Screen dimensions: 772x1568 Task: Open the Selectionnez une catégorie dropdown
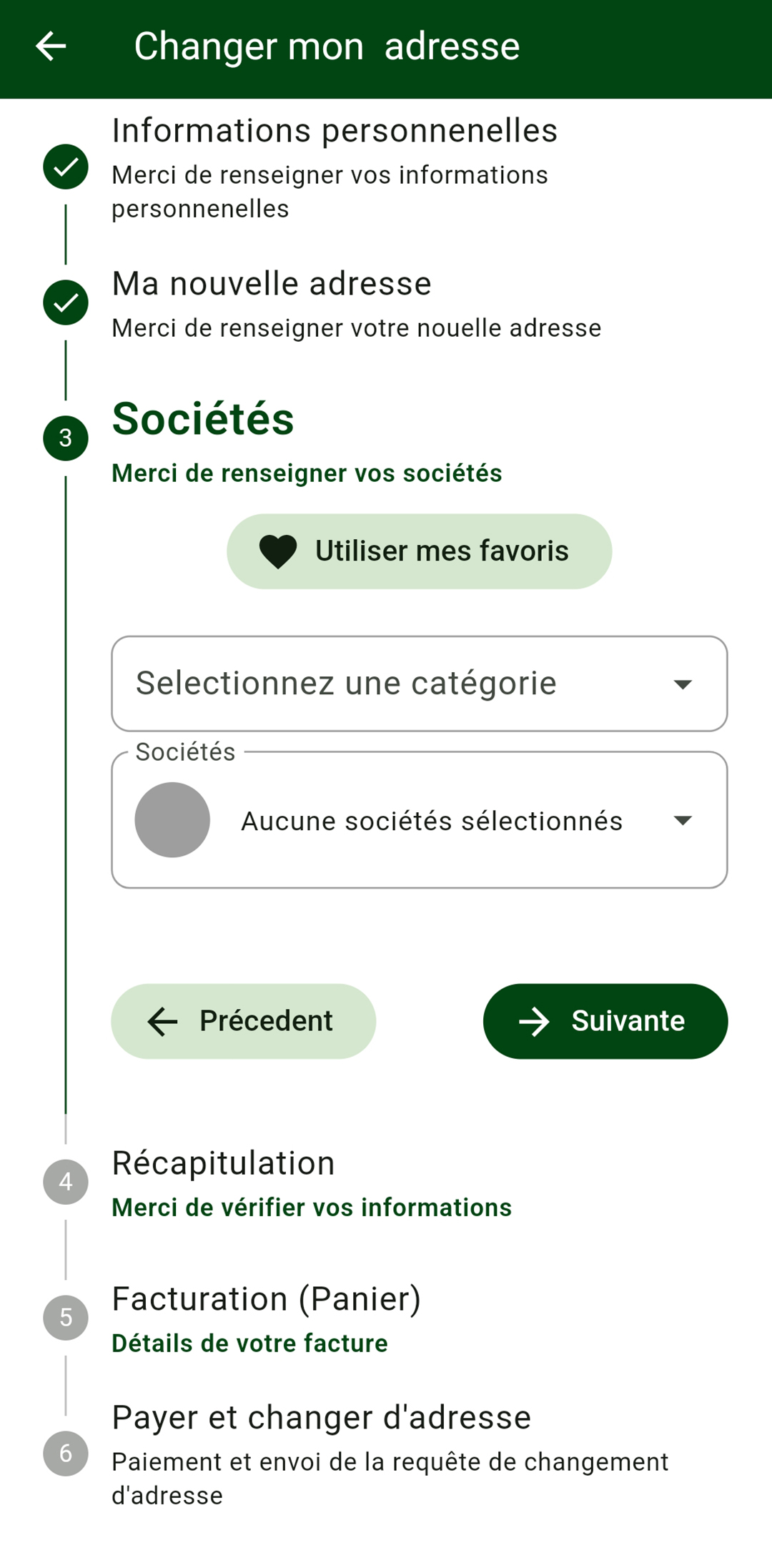(x=420, y=684)
